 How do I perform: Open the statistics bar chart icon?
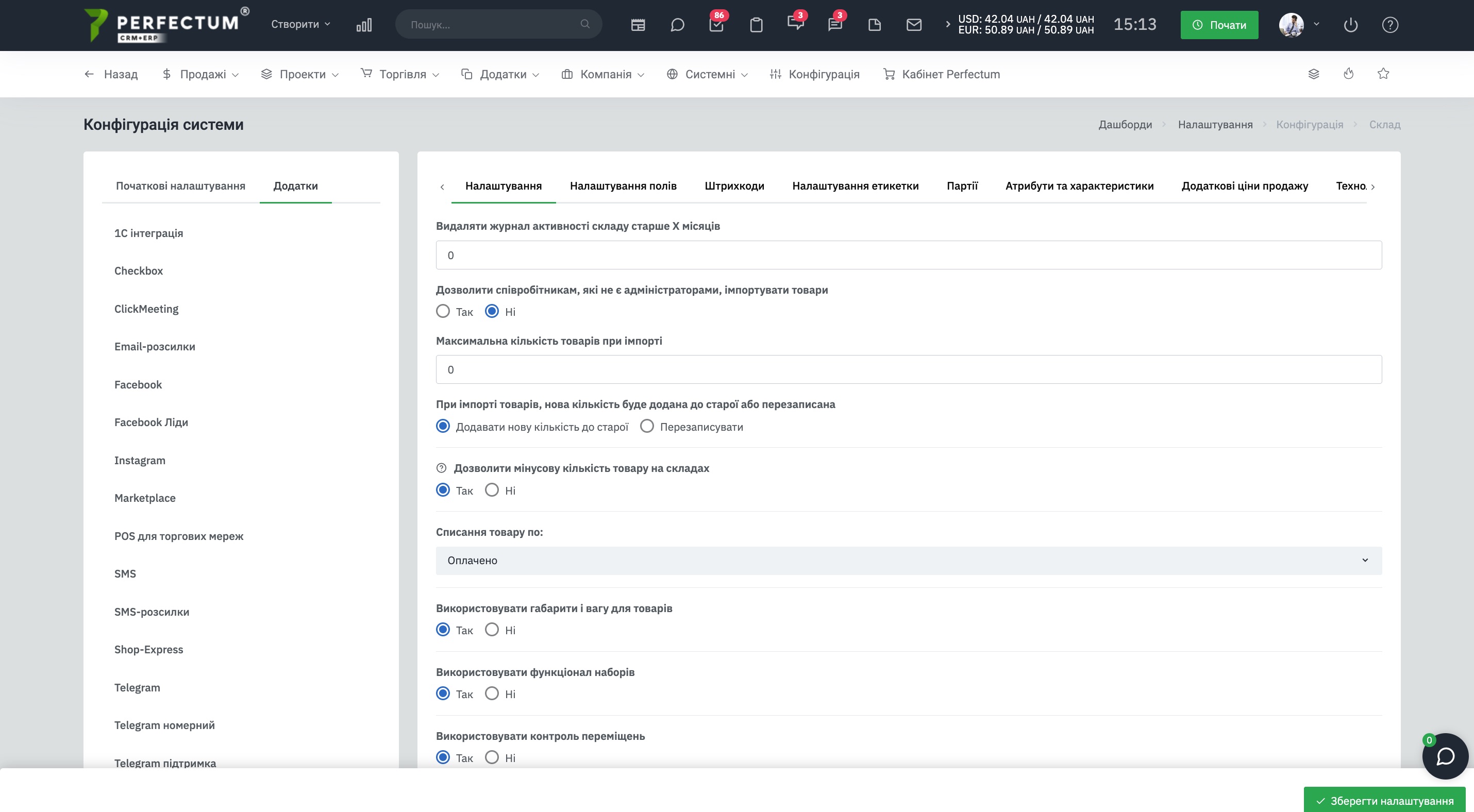coord(364,25)
